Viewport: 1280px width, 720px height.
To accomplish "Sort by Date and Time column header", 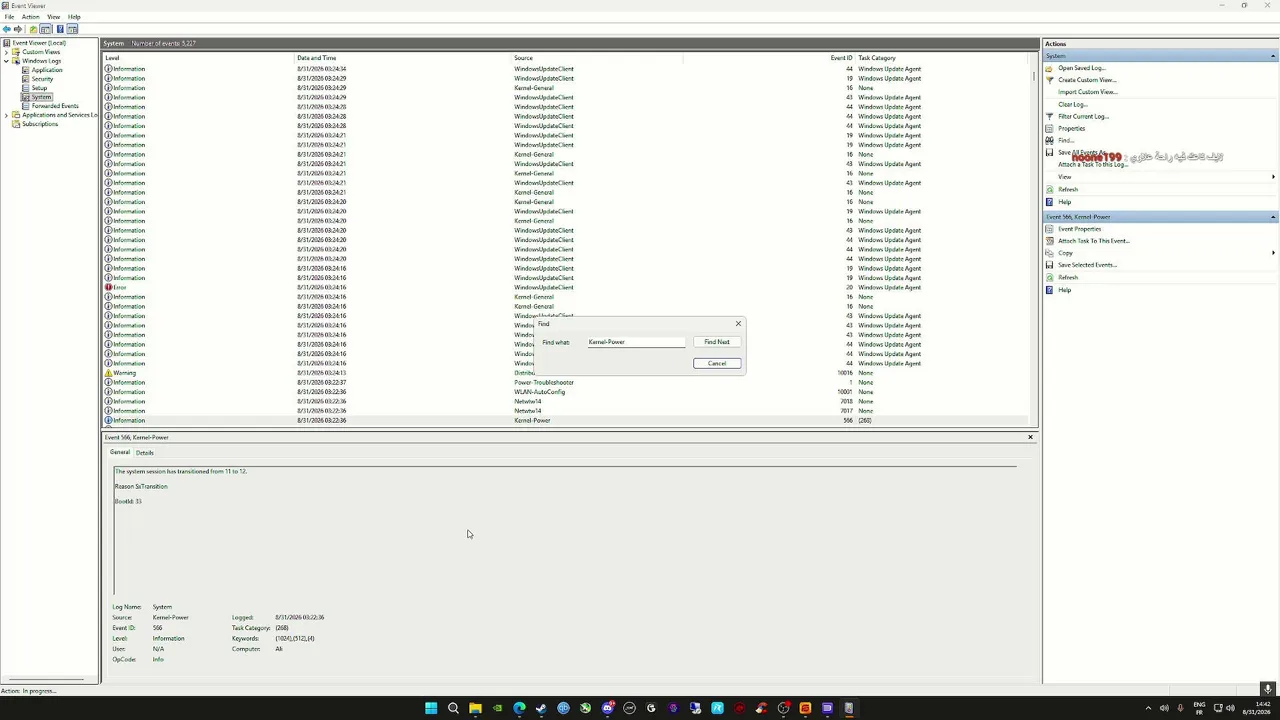I will tap(403, 58).
